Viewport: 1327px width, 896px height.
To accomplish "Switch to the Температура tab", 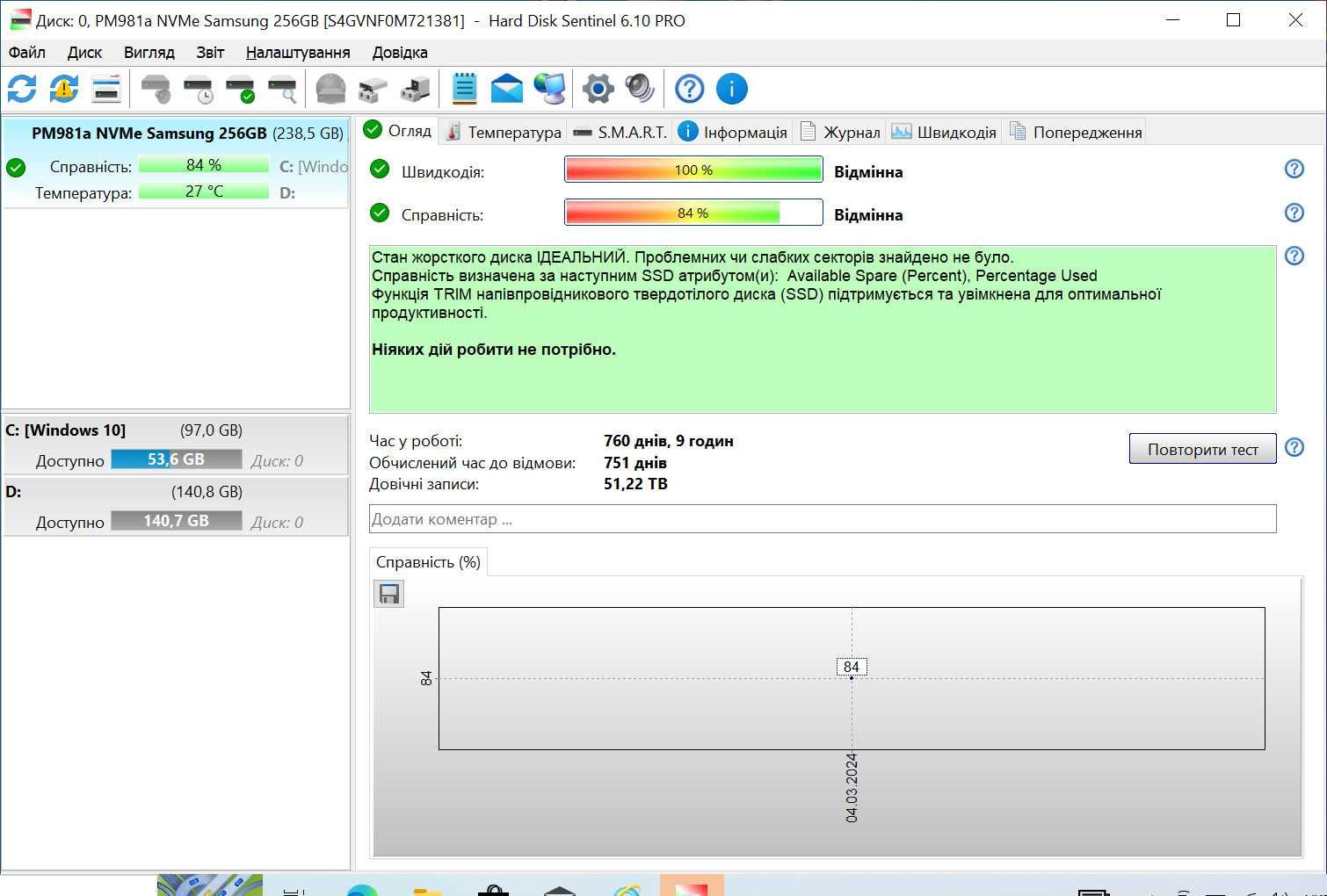I will pos(504,132).
